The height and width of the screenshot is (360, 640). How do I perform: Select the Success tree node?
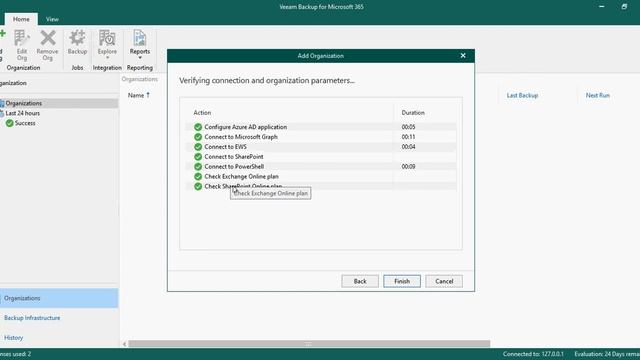[x=25, y=123]
